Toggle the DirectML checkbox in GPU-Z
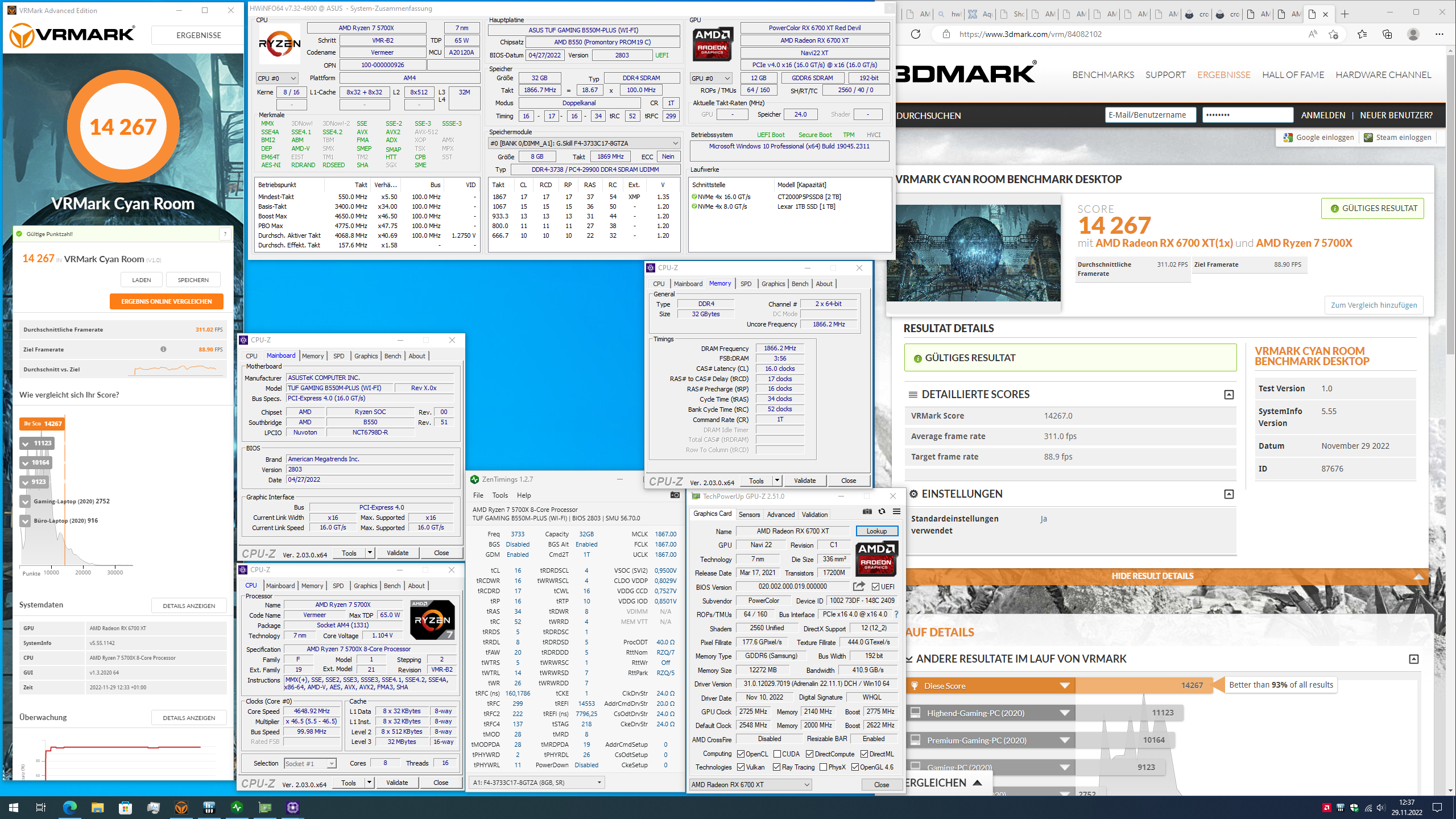The width and height of the screenshot is (1456, 819). pyautogui.click(x=864, y=754)
